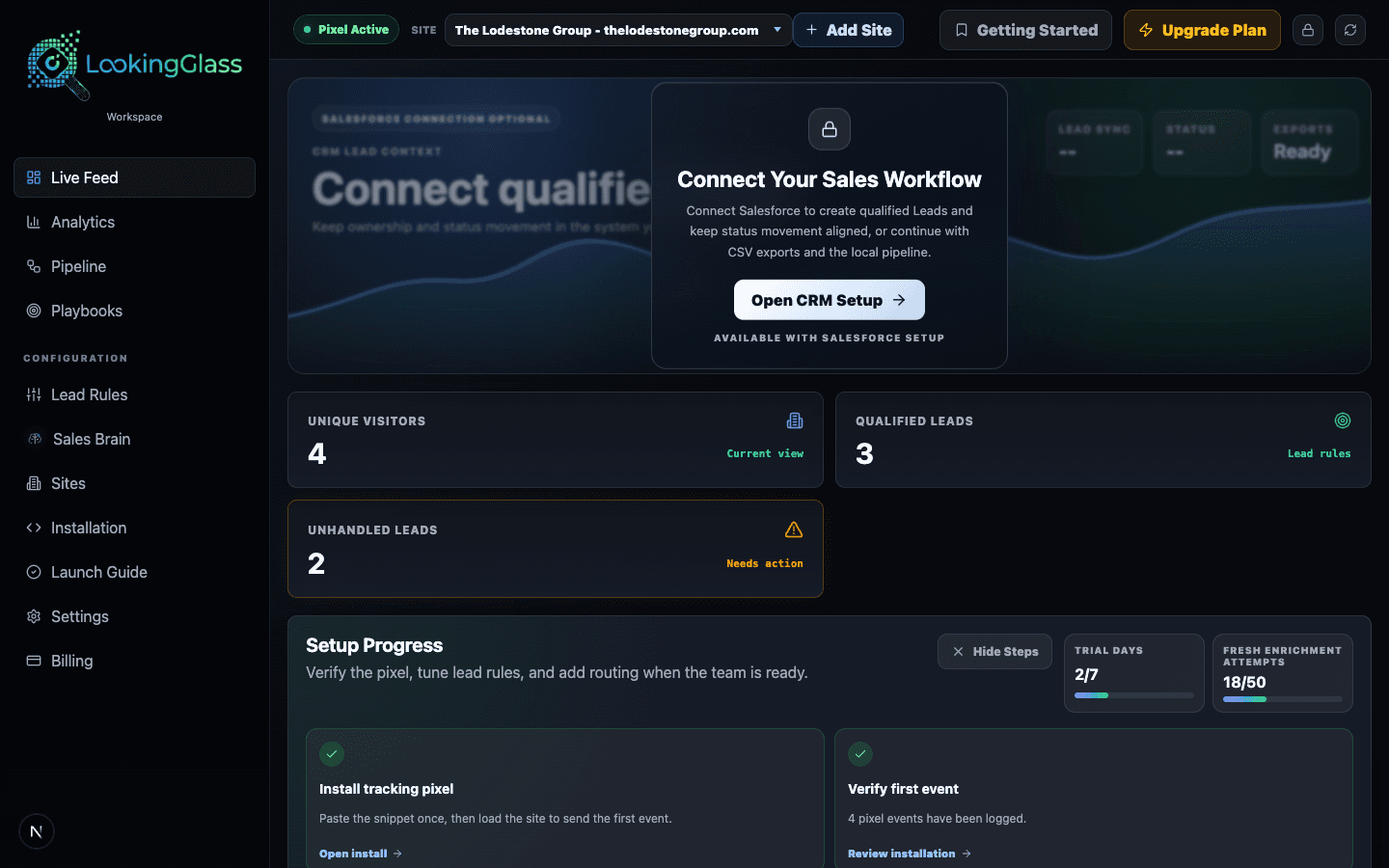Click the Verify first event title
Image resolution: width=1389 pixels, height=868 pixels.
(x=904, y=789)
